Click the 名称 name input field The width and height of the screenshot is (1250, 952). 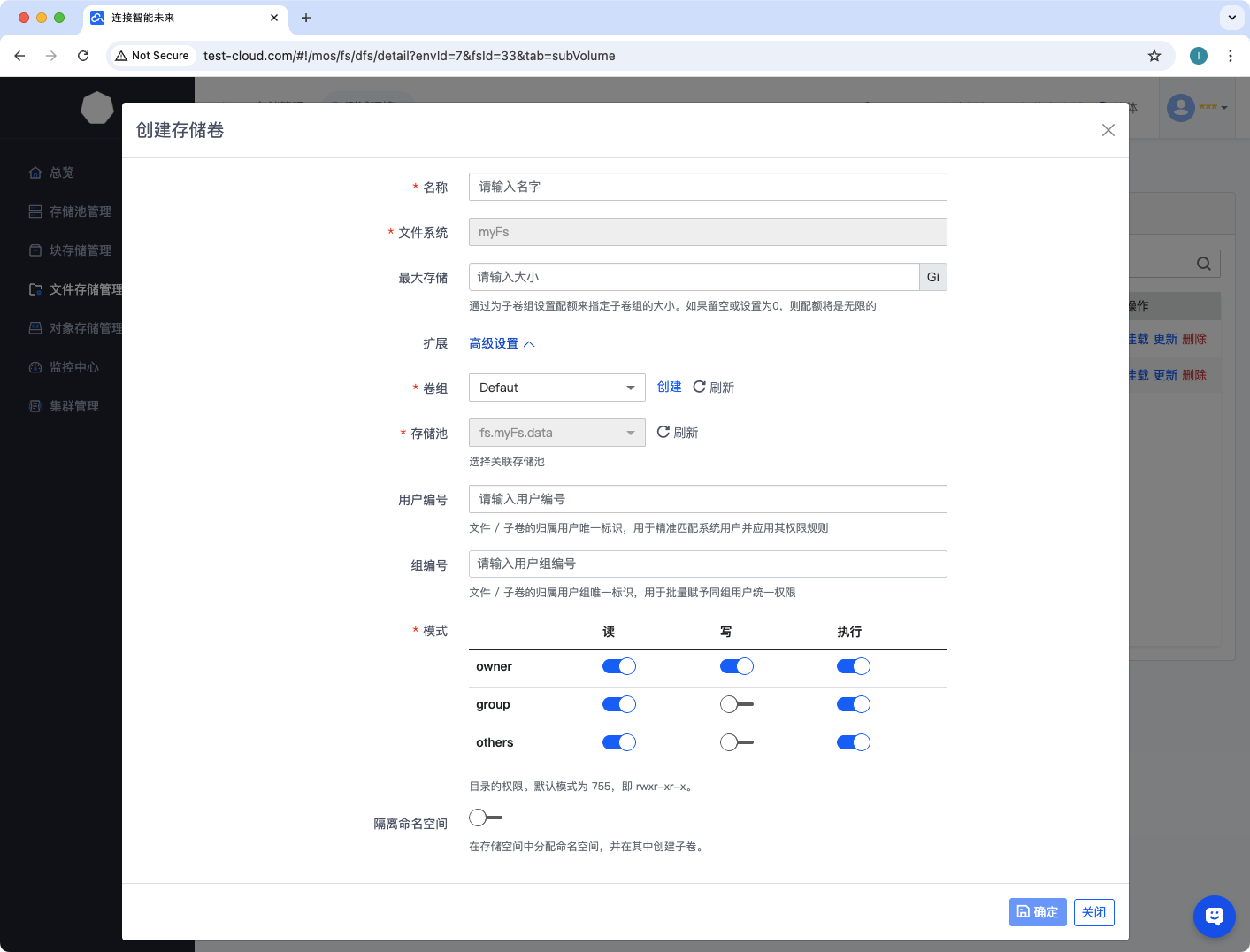point(707,187)
